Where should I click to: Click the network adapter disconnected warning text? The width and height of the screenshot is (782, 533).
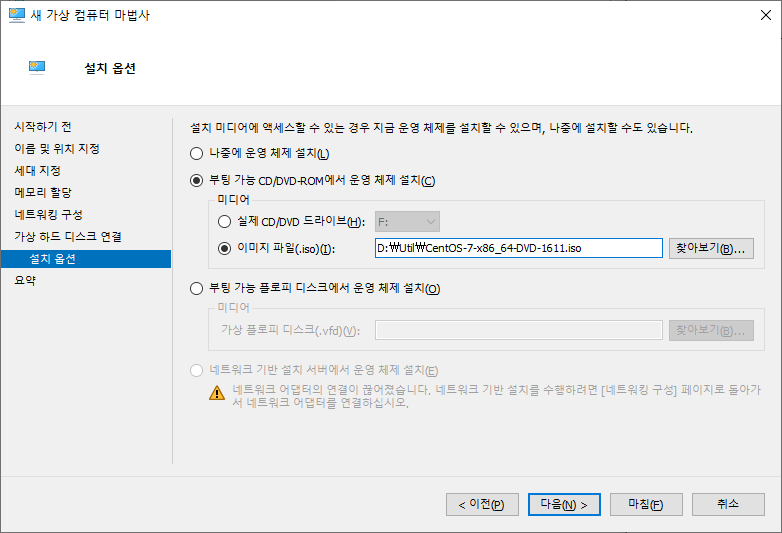[x=496, y=396]
